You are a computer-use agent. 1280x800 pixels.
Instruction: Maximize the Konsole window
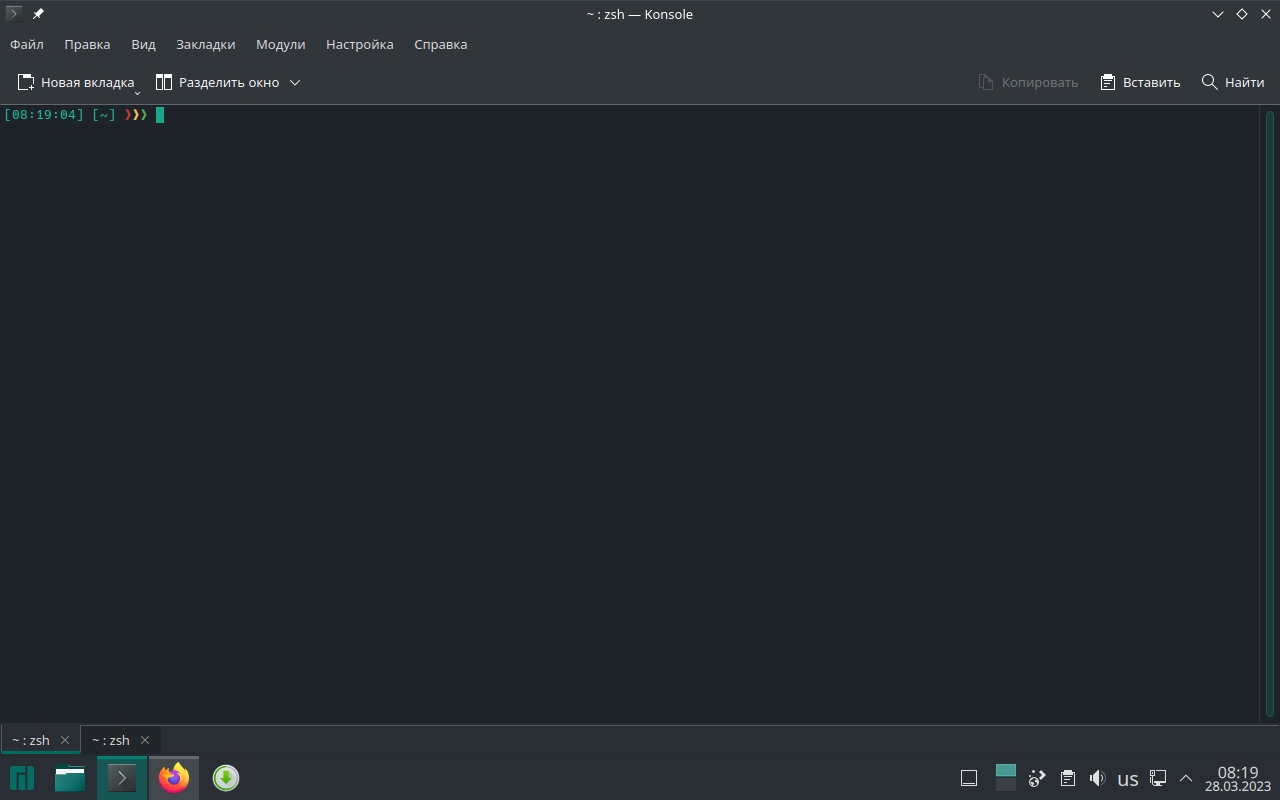1242,14
